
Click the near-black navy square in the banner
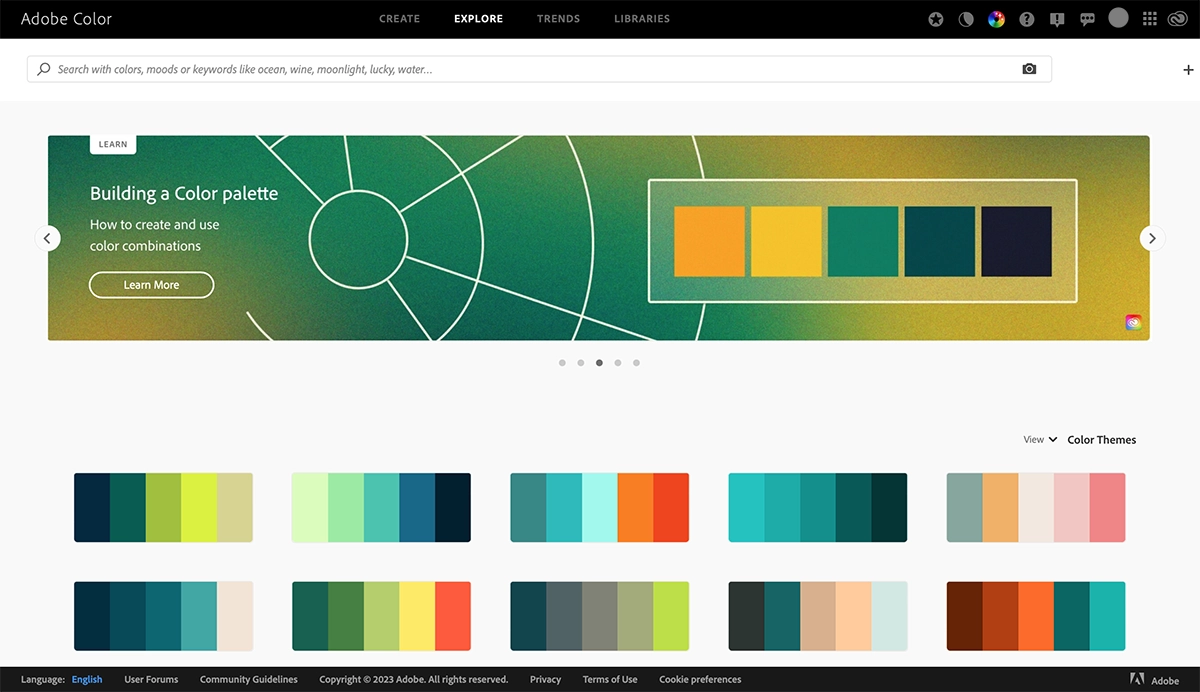(1016, 241)
